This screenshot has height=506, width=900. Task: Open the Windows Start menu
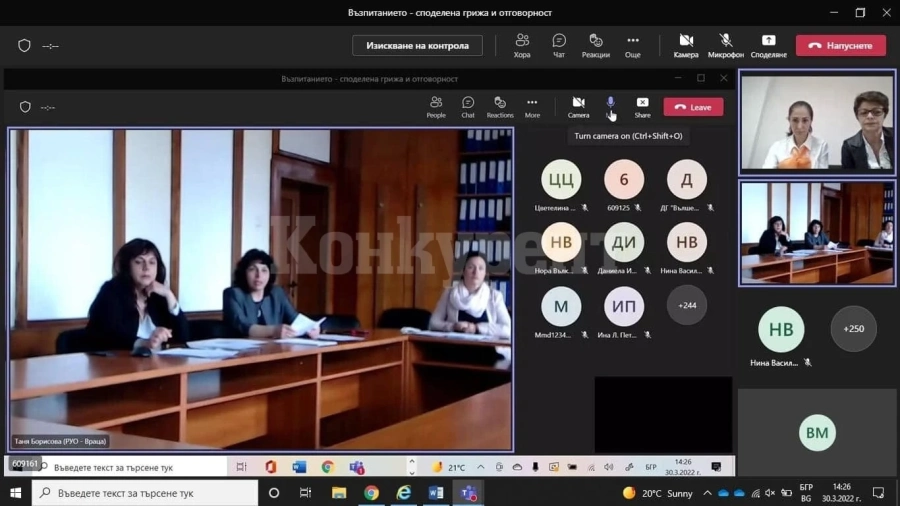[15, 493]
